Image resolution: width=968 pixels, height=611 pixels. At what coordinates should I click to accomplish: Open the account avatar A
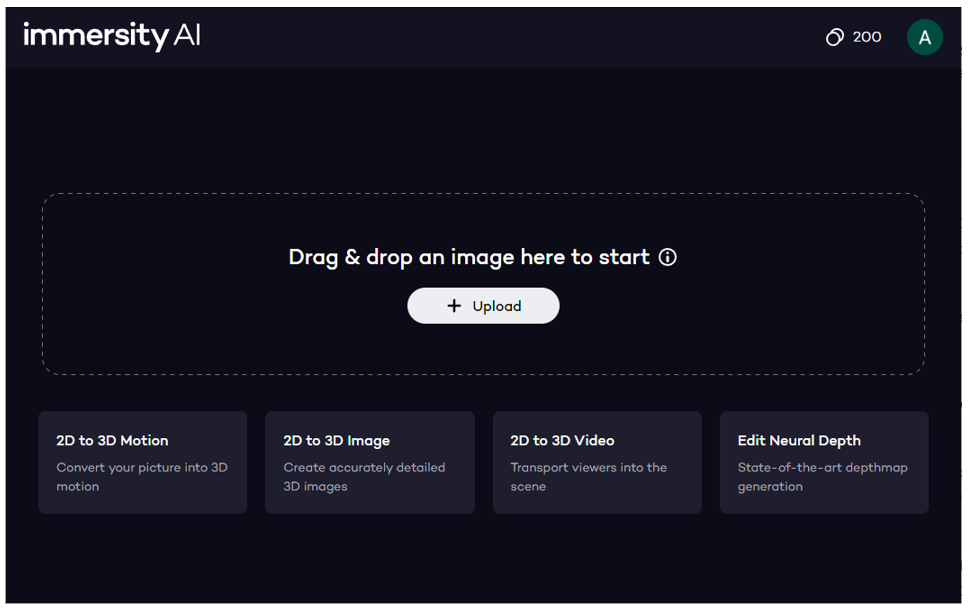(924, 37)
